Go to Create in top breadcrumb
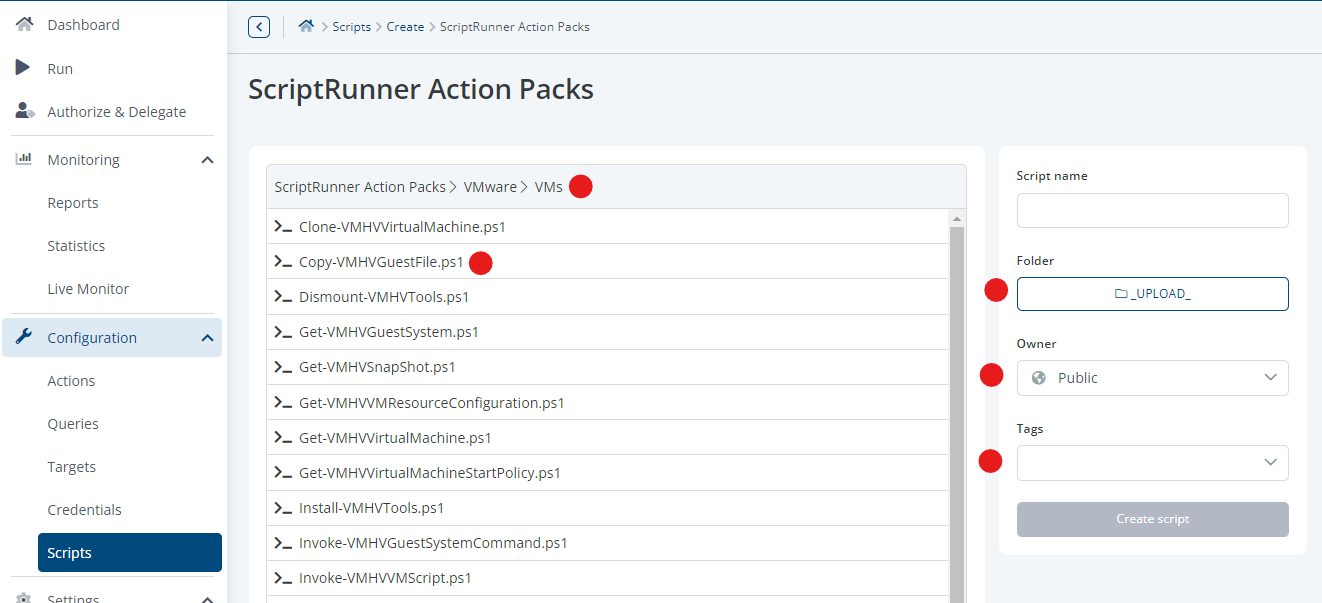 pos(405,27)
